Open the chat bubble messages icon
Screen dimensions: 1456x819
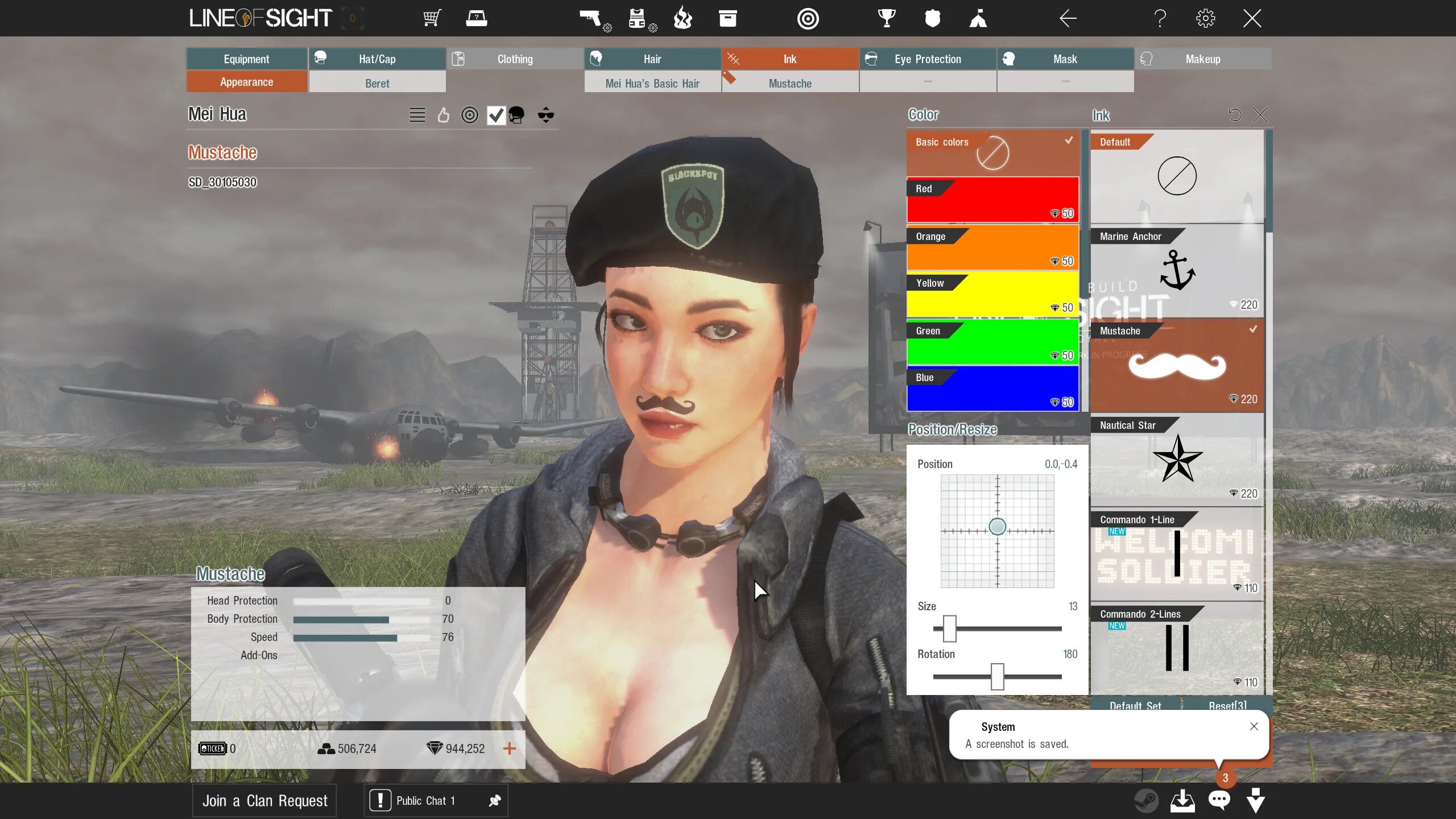(x=1219, y=800)
